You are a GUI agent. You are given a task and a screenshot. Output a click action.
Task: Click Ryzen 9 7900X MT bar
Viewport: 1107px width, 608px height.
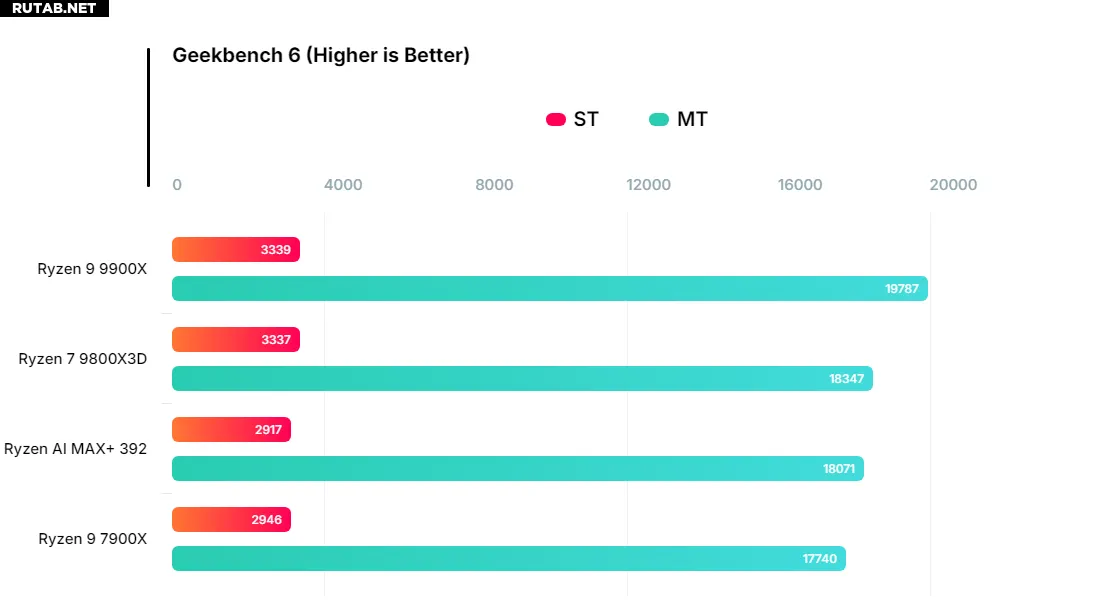(508, 559)
